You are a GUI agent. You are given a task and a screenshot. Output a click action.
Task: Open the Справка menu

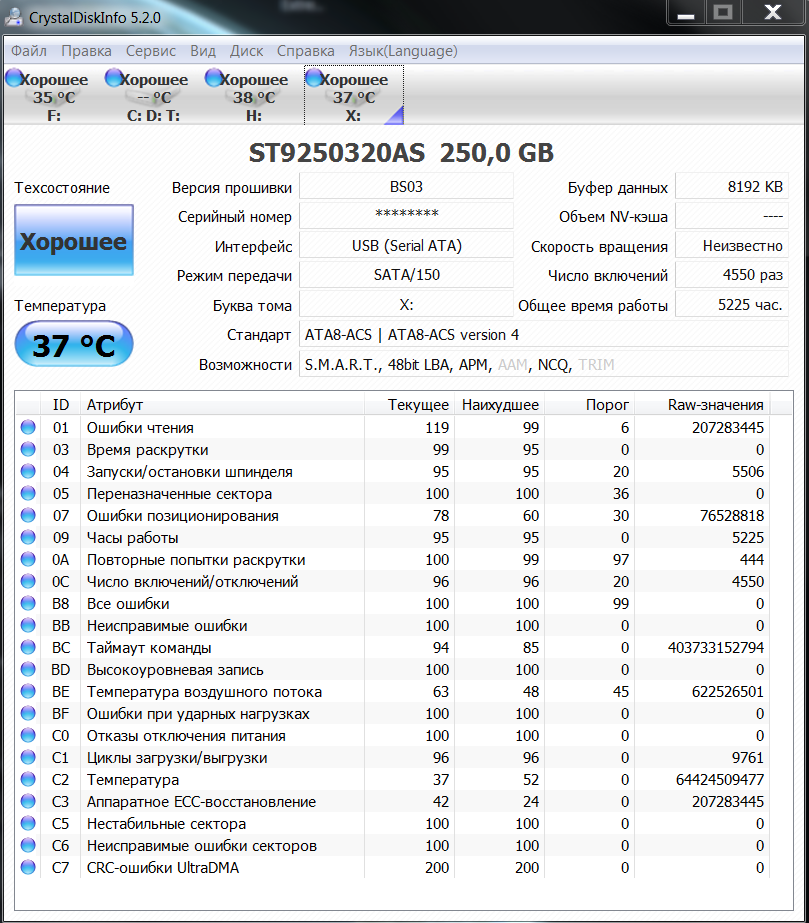(306, 51)
